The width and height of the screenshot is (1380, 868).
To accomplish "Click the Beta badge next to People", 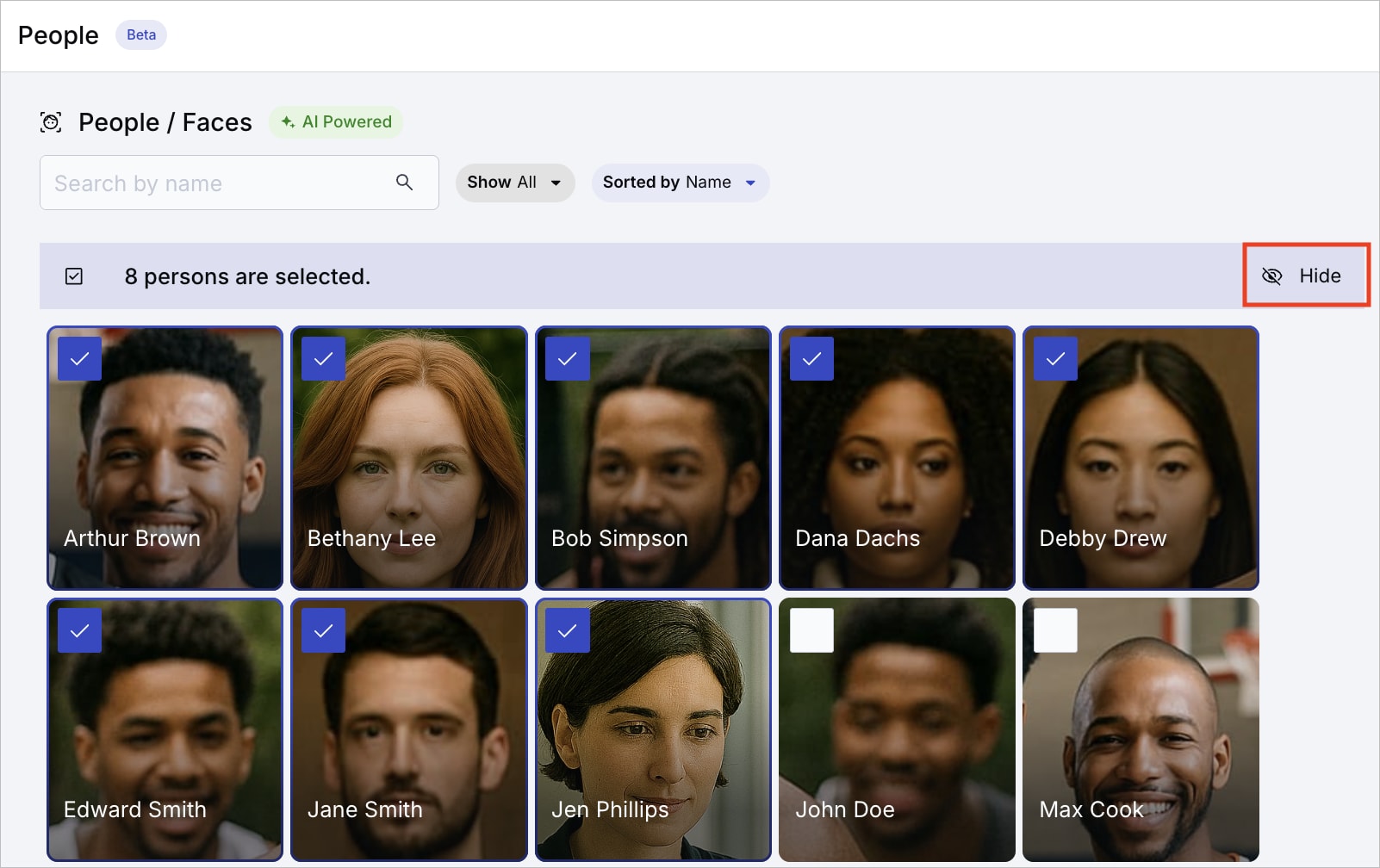I will (141, 34).
